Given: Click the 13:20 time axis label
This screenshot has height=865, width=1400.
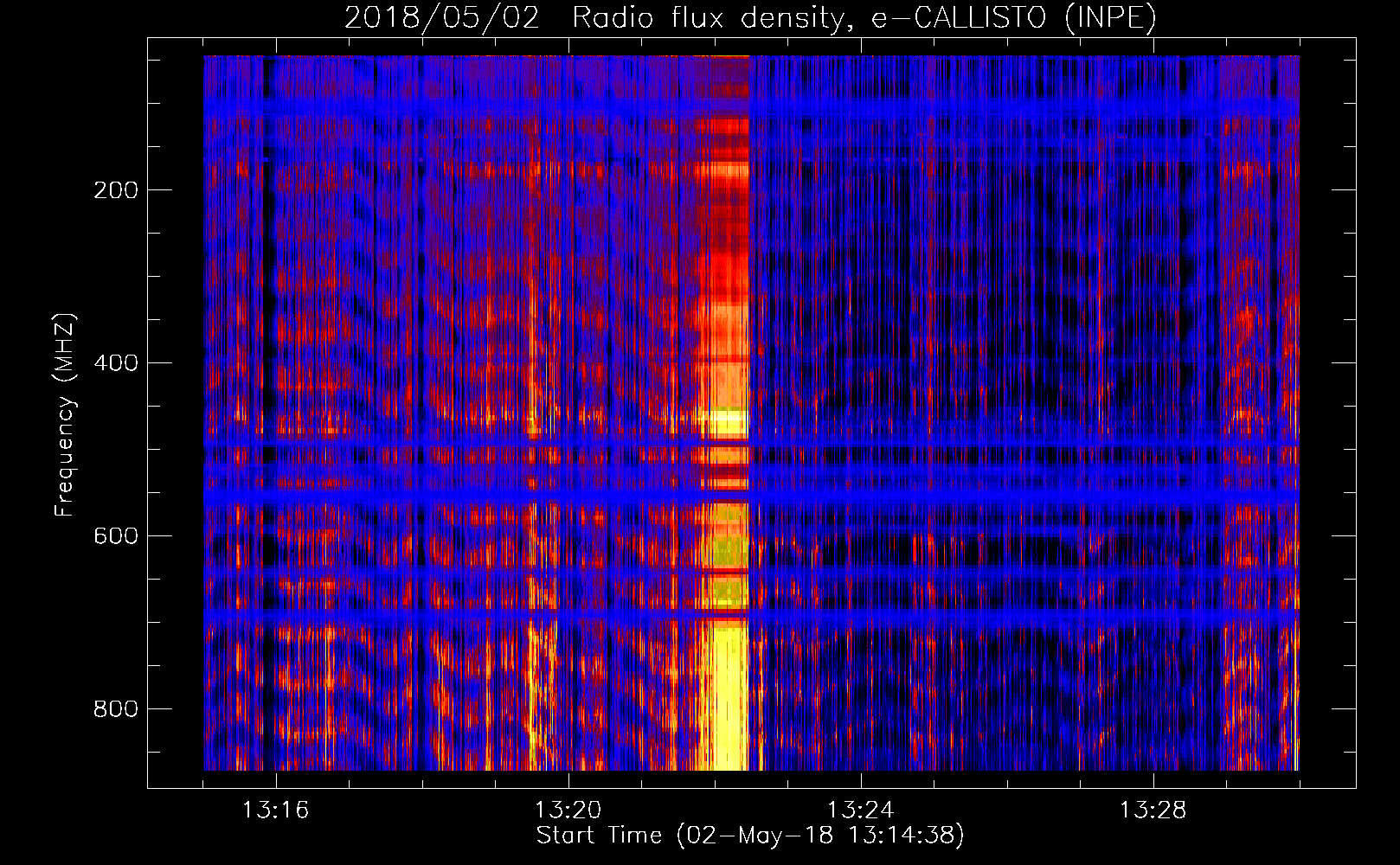Looking at the screenshot, I should (x=568, y=811).
